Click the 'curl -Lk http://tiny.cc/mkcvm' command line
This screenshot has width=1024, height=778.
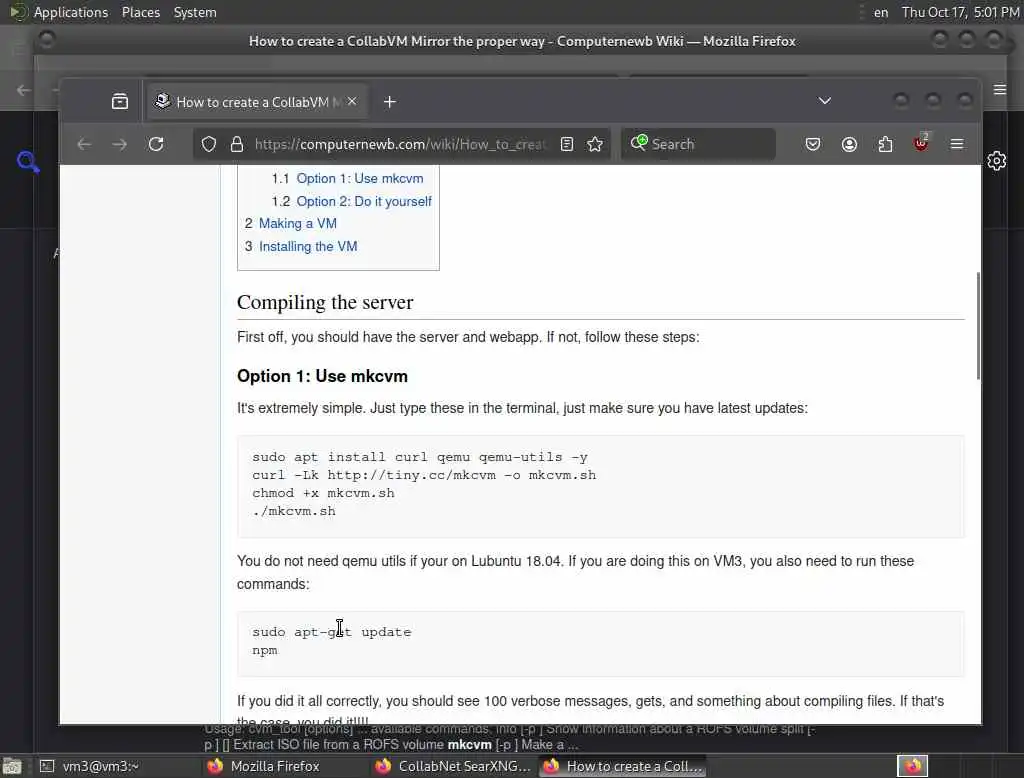coord(424,475)
